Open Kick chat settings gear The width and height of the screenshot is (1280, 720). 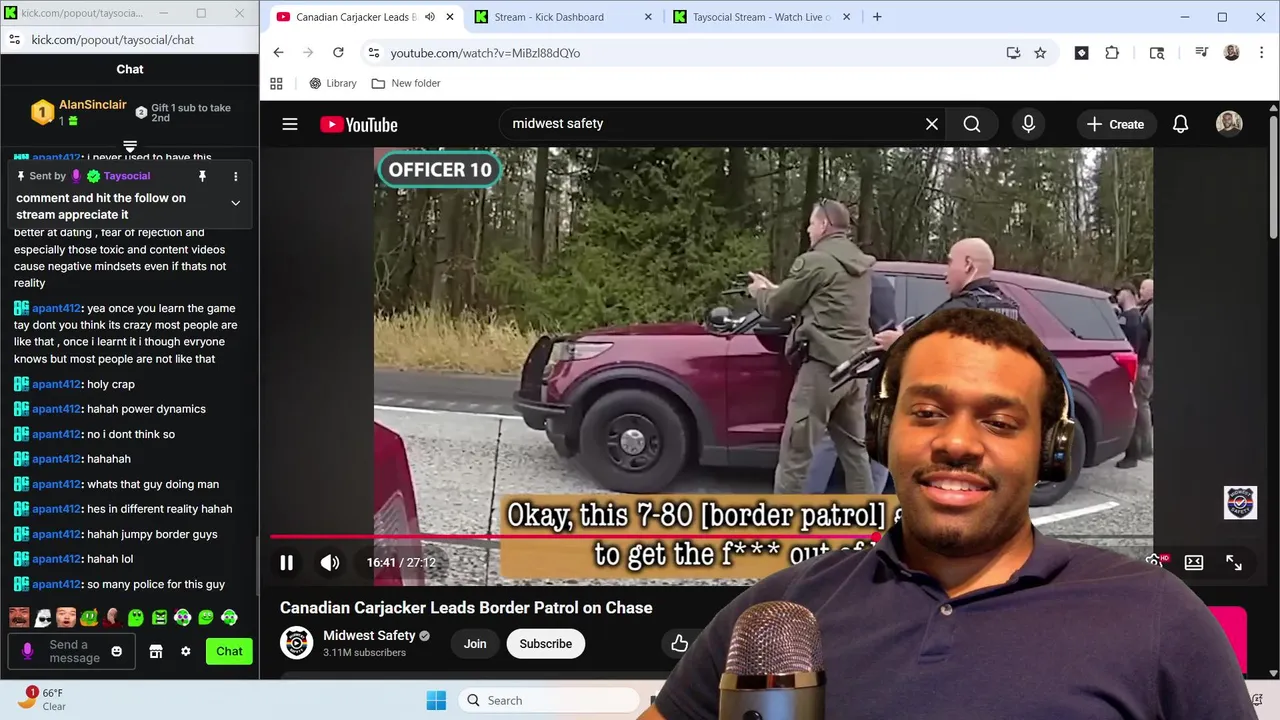(185, 651)
